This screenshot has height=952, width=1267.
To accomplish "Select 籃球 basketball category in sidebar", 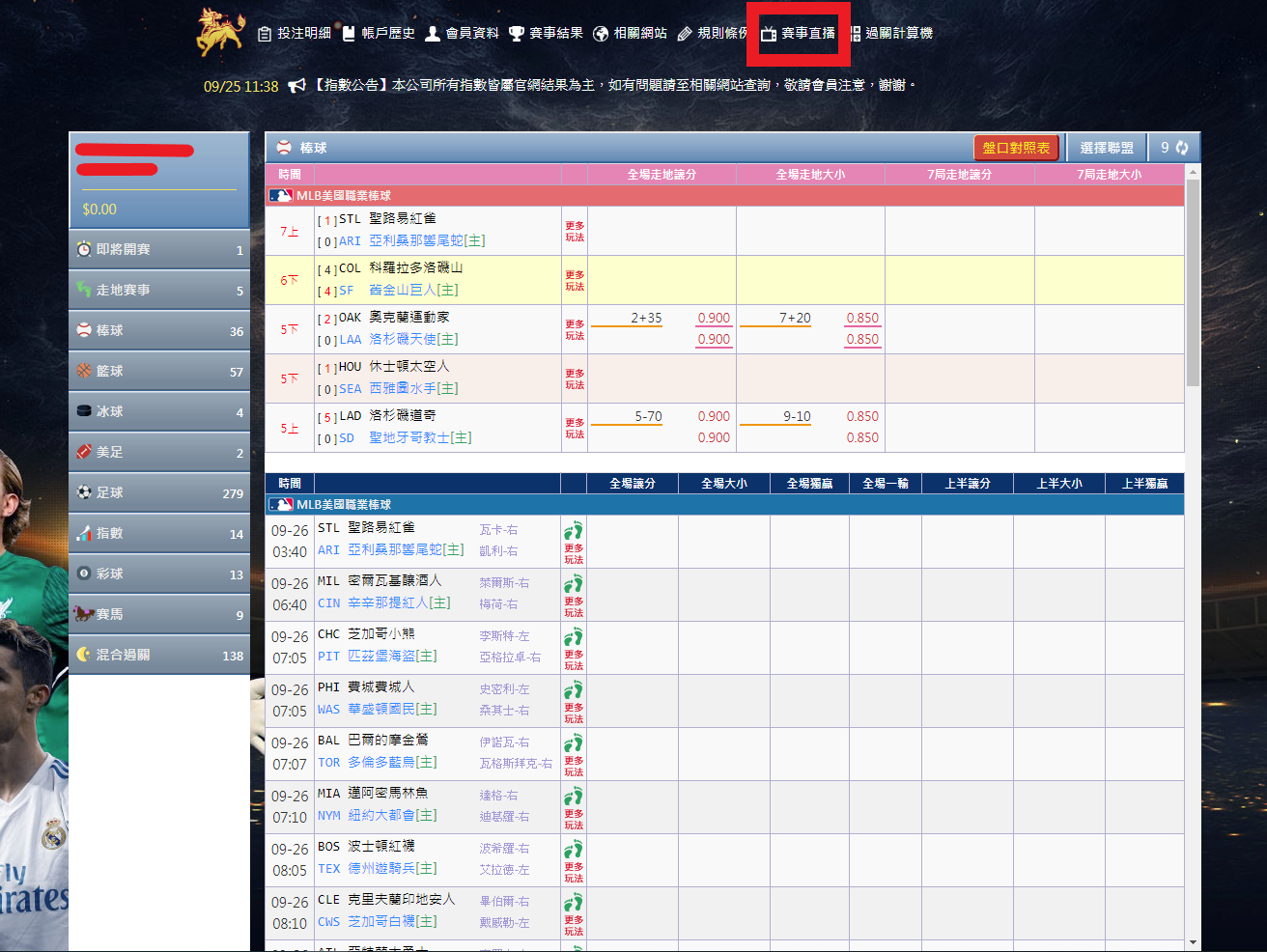I will (159, 371).
